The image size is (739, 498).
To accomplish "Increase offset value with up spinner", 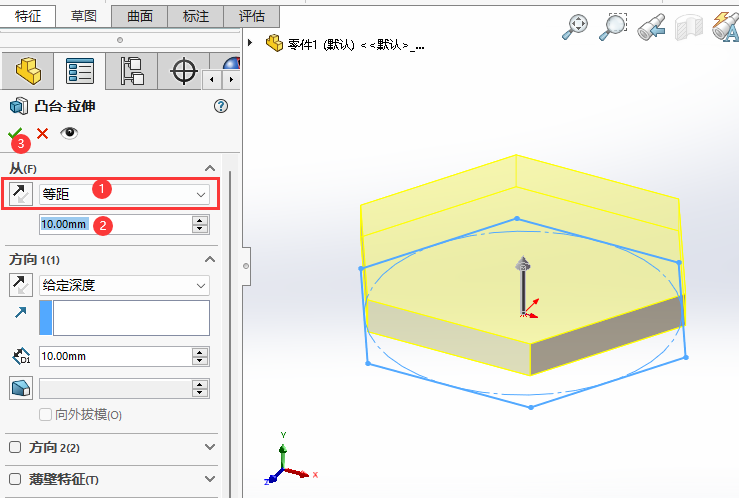I will coord(200,220).
